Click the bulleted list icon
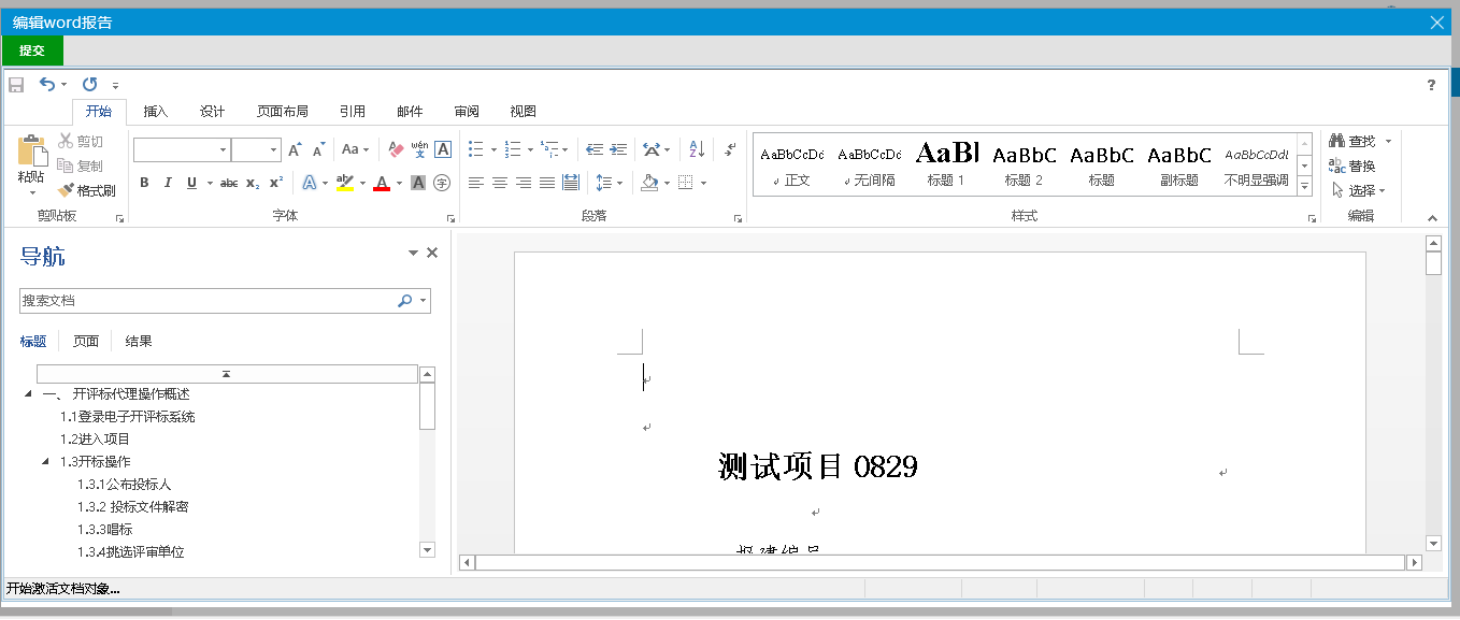The width and height of the screenshot is (1460, 620). click(476, 150)
